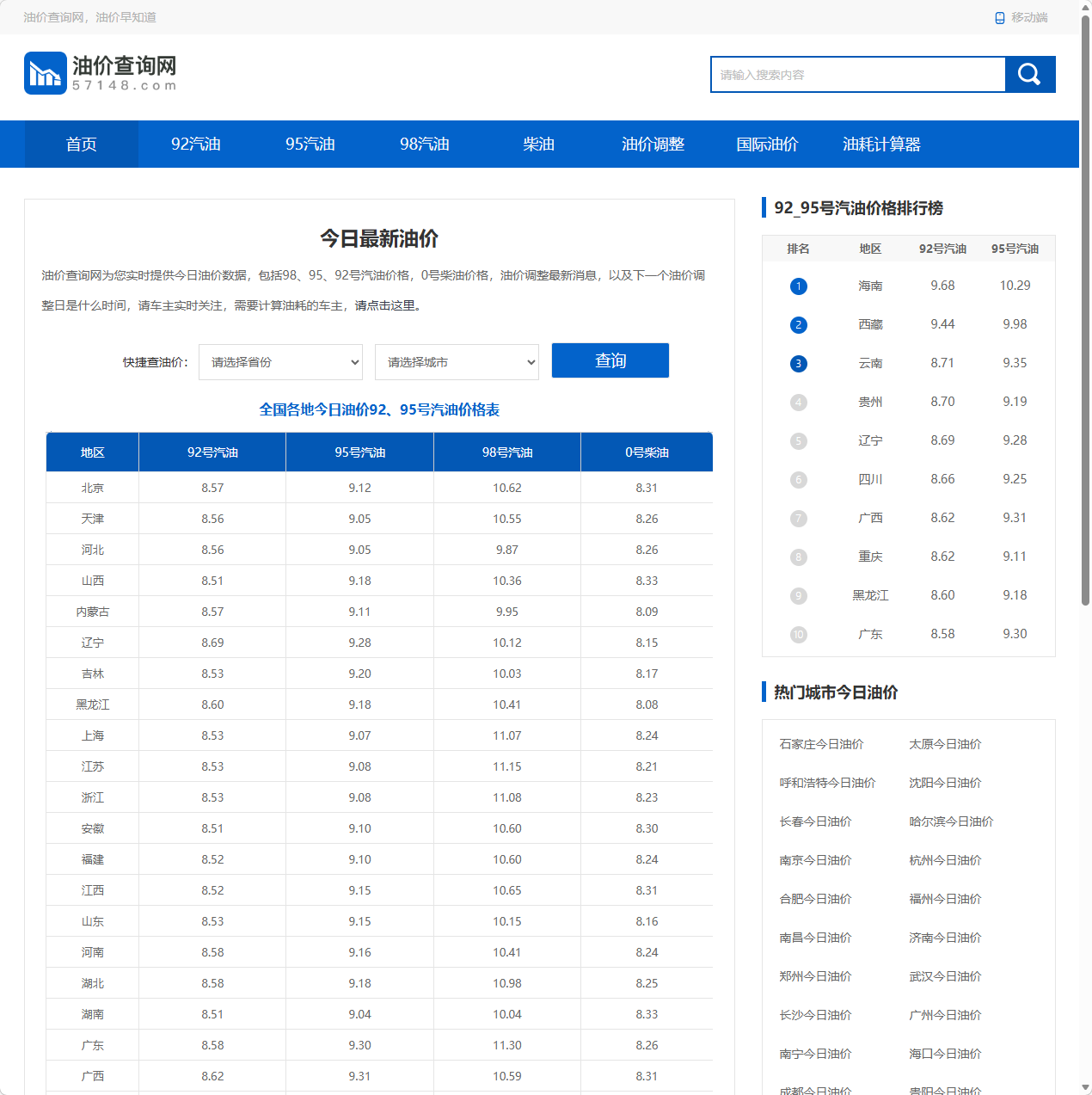Open 哈尔滨今日油价 link

pos(951,821)
